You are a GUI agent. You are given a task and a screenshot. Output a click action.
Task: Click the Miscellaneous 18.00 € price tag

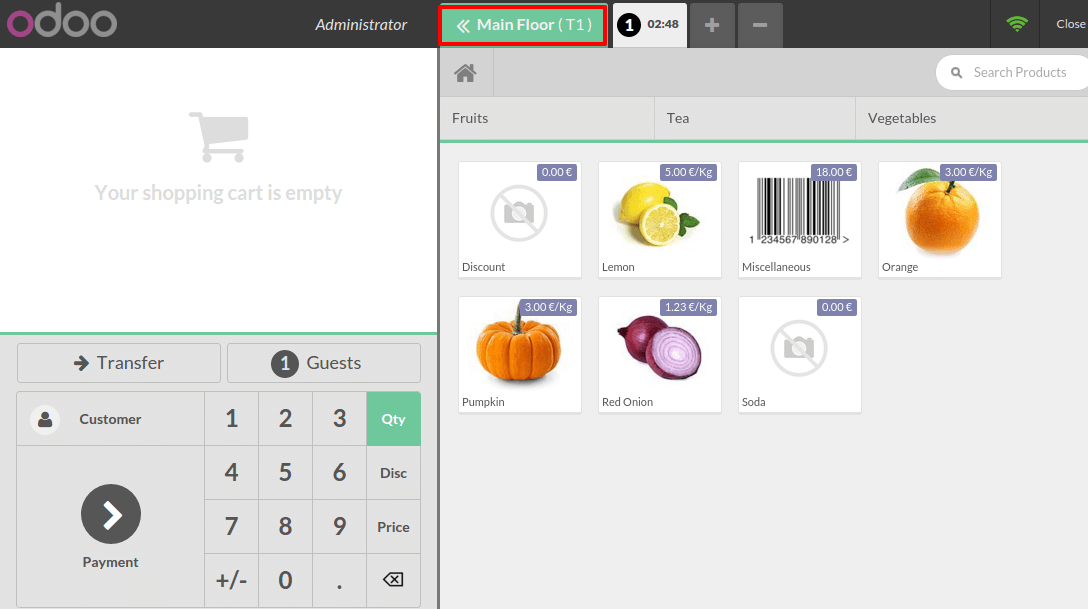[834, 172]
